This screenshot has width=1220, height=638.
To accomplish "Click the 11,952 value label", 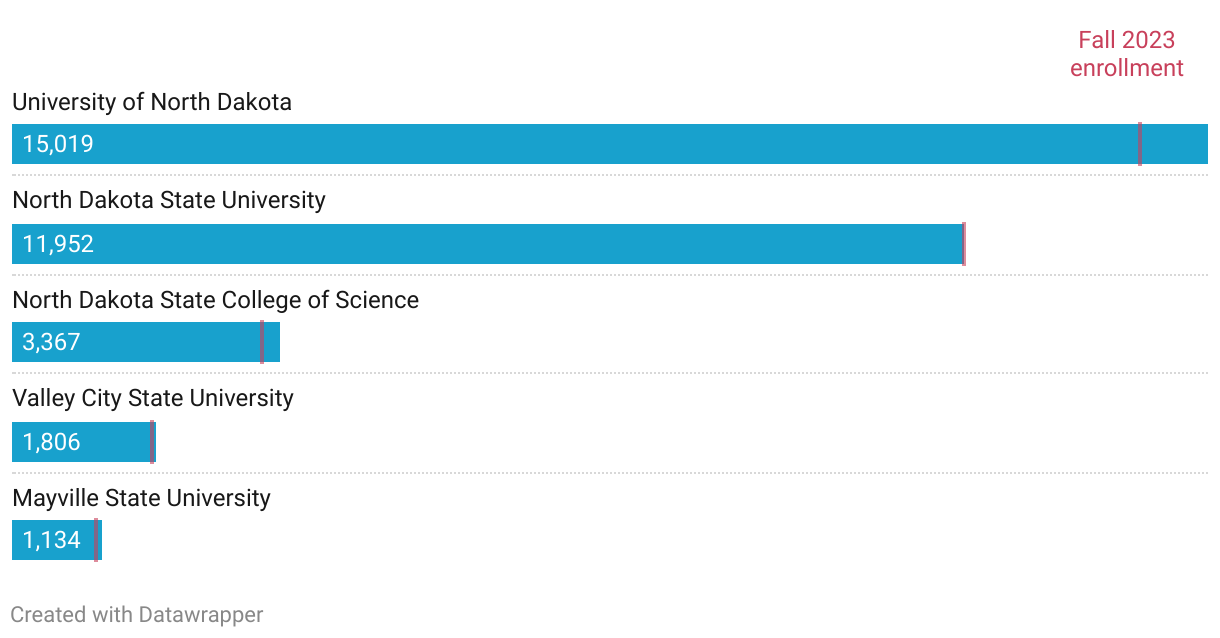I will [x=58, y=244].
